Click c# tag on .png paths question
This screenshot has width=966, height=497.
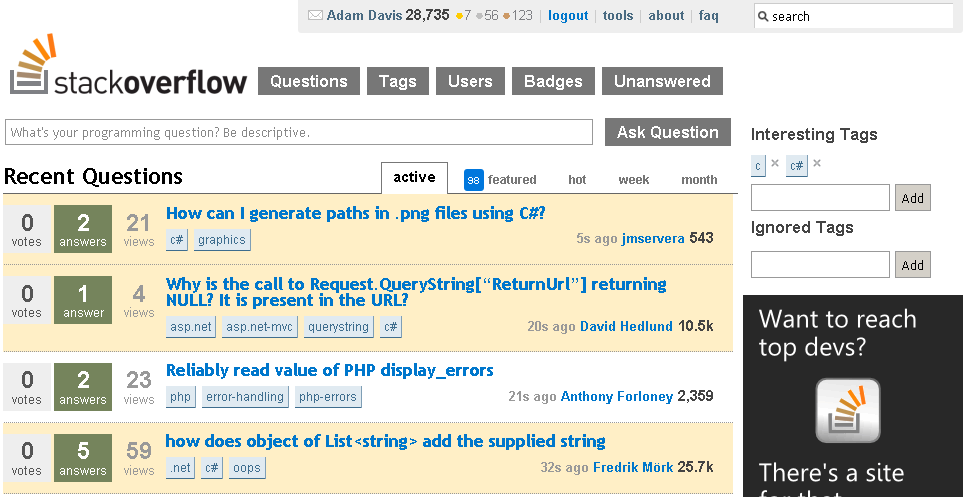(x=177, y=240)
